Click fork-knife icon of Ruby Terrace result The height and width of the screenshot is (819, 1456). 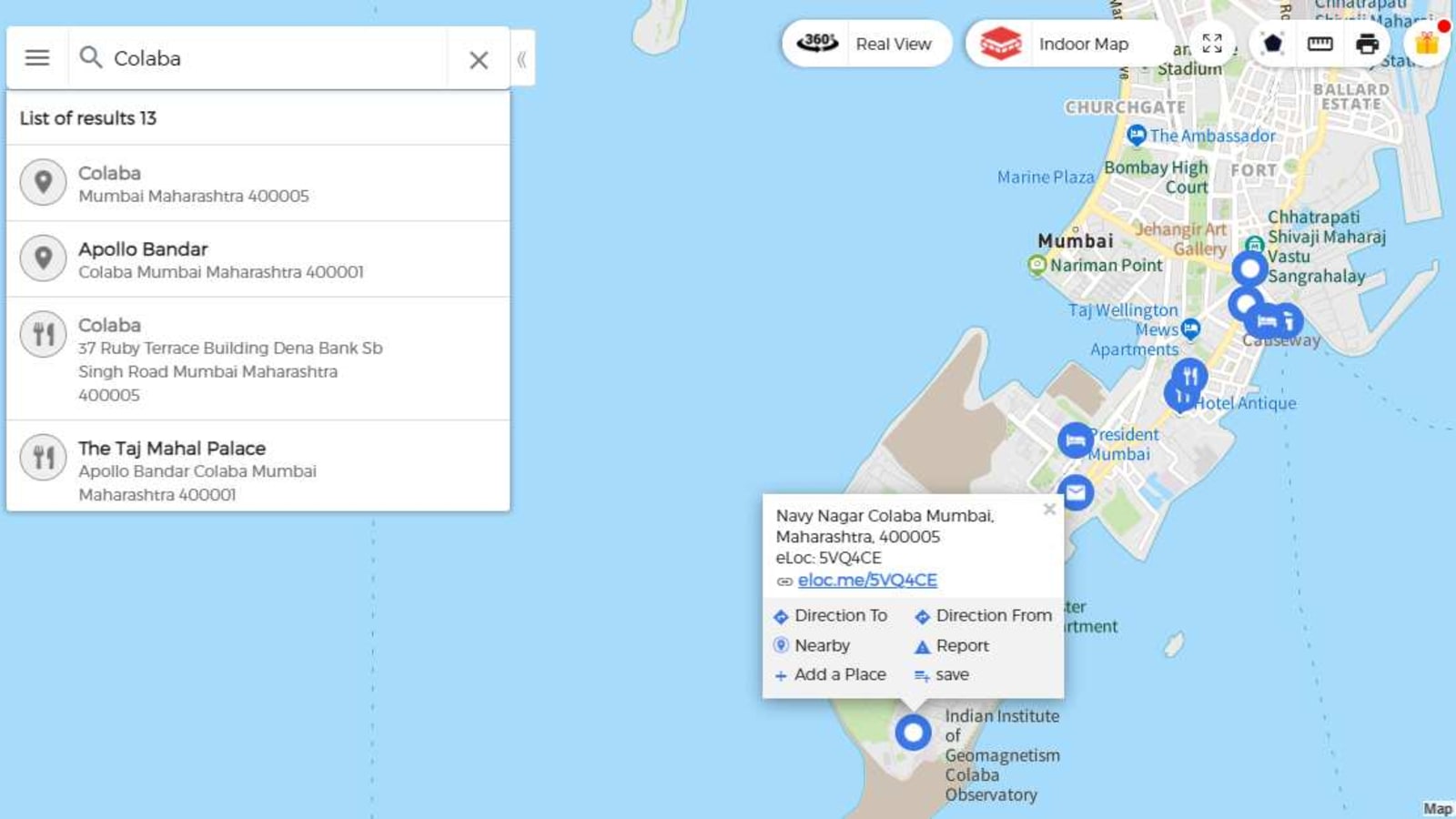pos(43,334)
